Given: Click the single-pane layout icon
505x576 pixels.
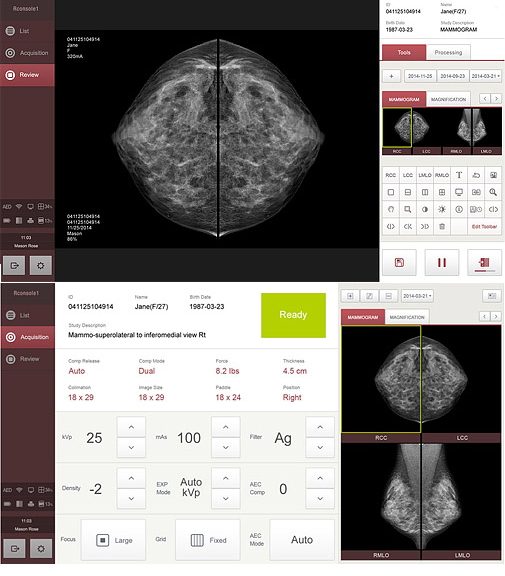Looking at the screenshot, I should tap(391, 192).
